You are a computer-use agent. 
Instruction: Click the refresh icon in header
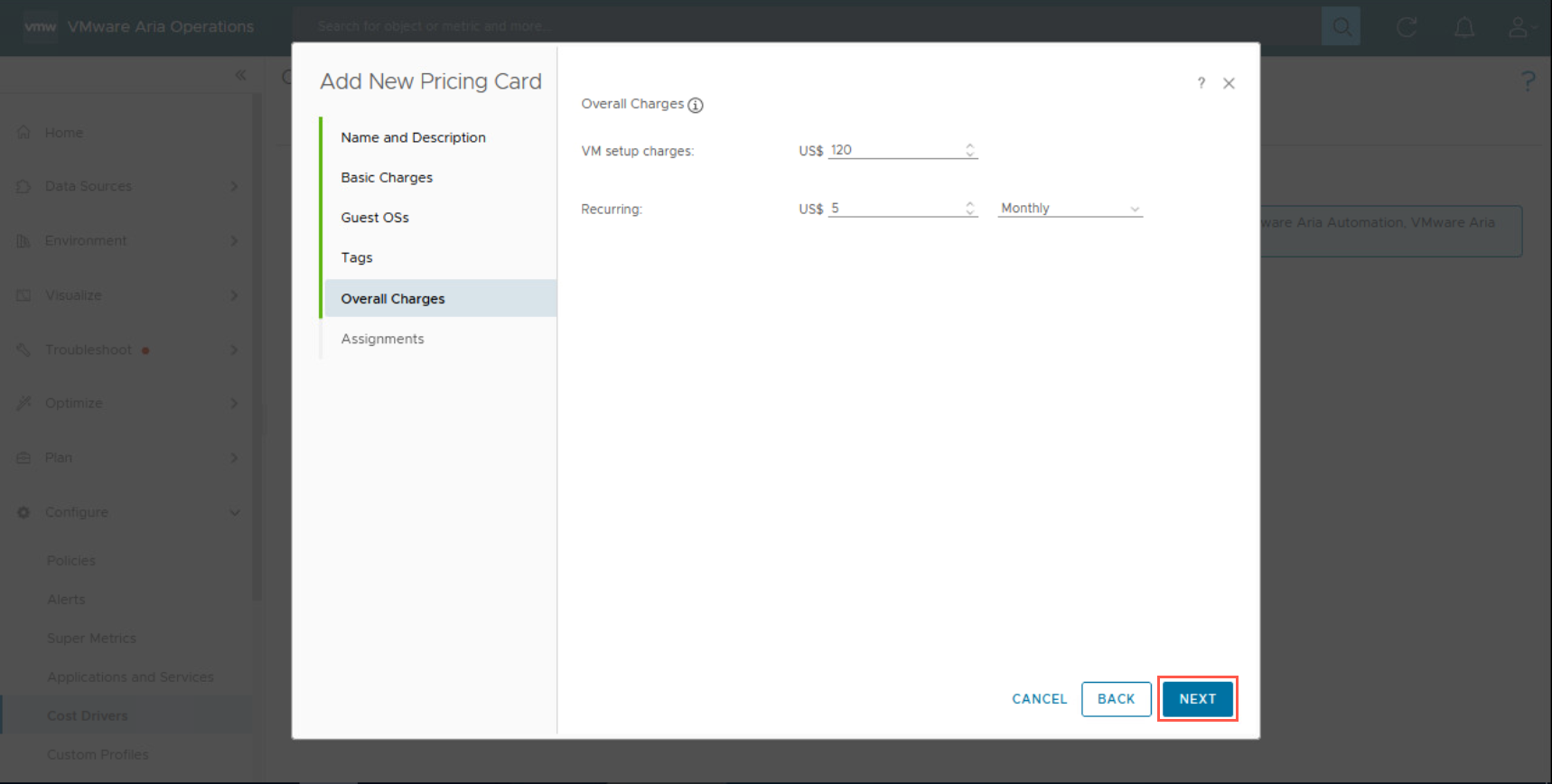[x=1406, y=27]
